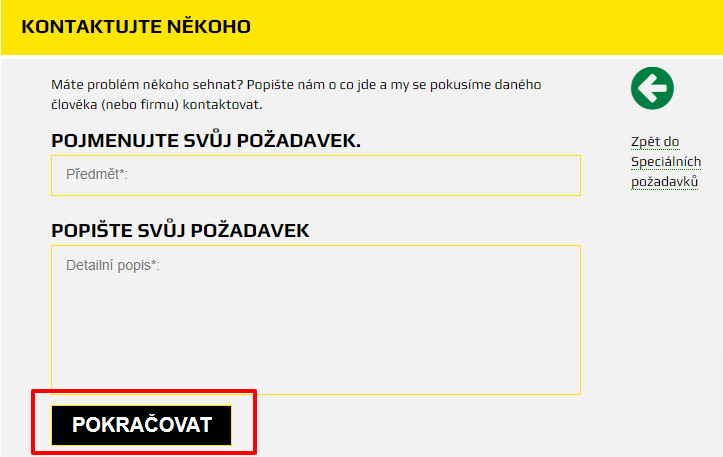Click the yellow header banner
Screen dimensions: 723x457
tap(362, 27)
